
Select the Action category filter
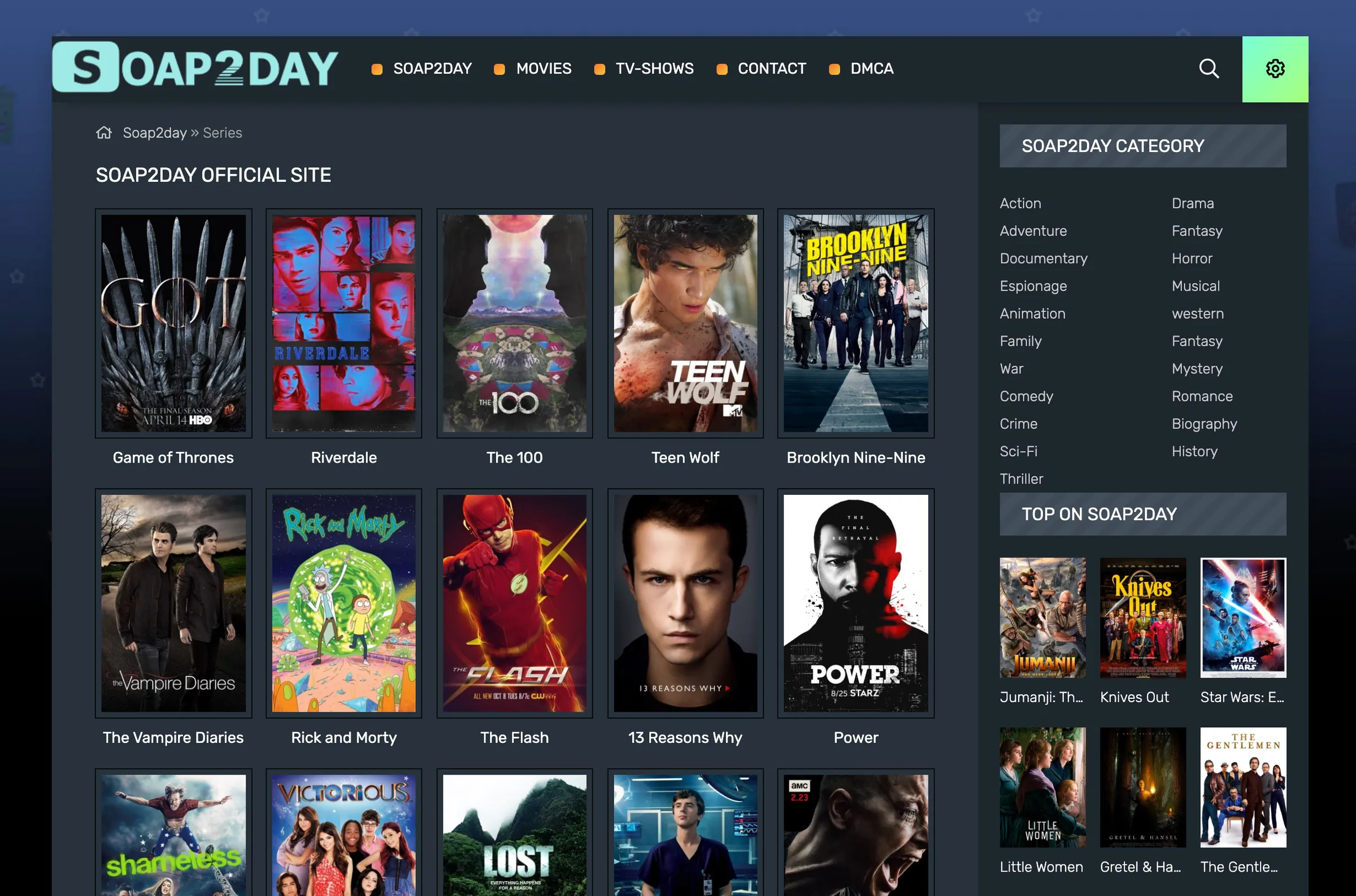[1020, 202]
